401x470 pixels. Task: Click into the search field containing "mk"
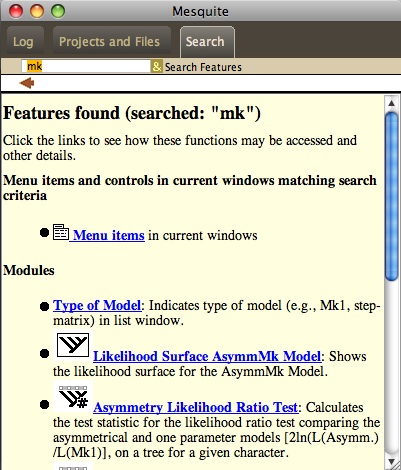point(86,66)
